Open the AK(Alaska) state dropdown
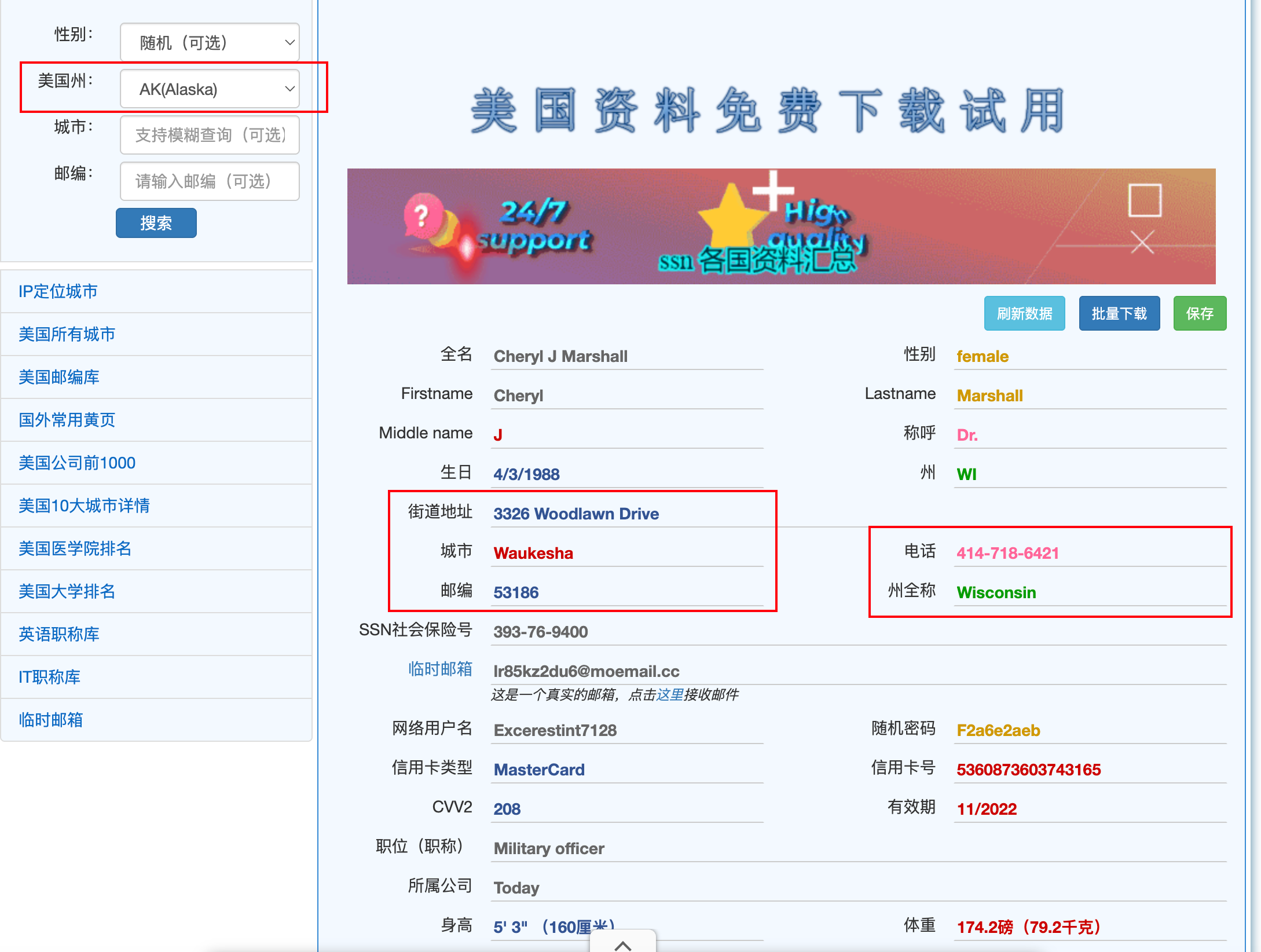 pos(210,89)
